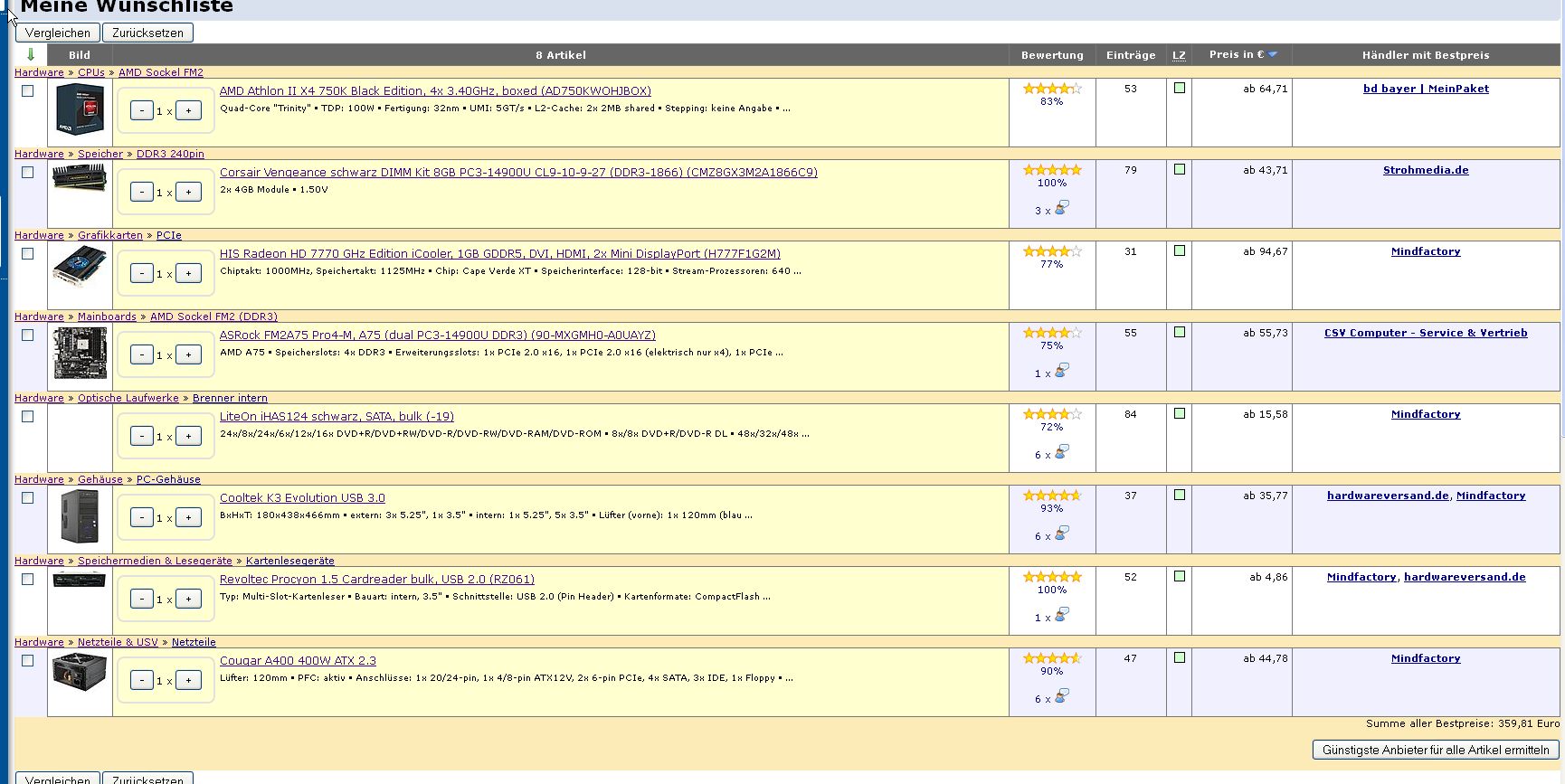Viewport: 1565px width, 784px height.
Task: Open the Cooltek K3 case thumbnail
Action: tap(80, 516)
